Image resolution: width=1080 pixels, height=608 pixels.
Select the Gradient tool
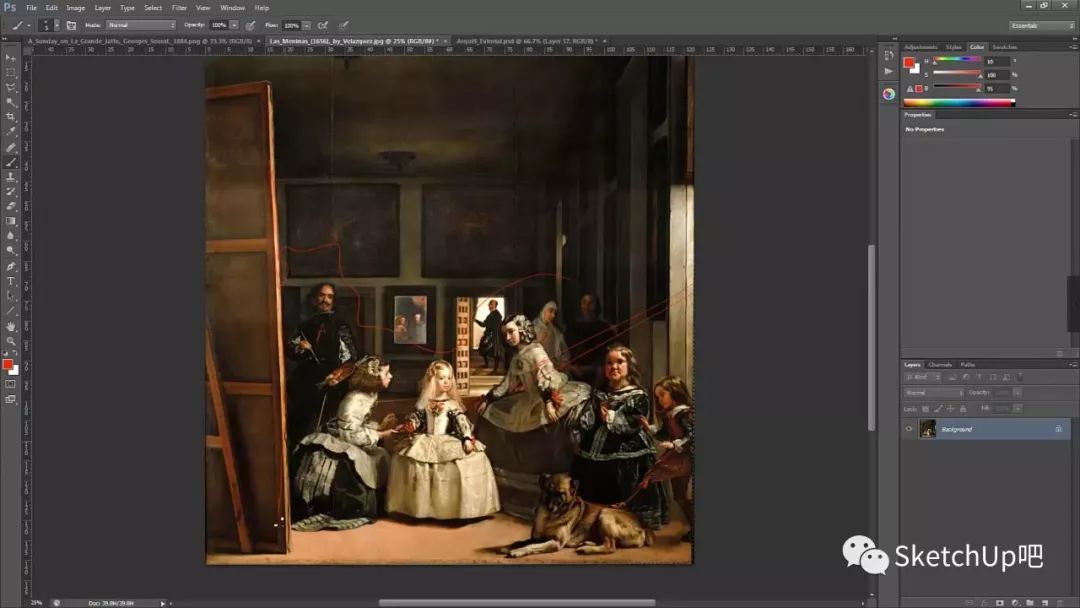coord(10,221)
